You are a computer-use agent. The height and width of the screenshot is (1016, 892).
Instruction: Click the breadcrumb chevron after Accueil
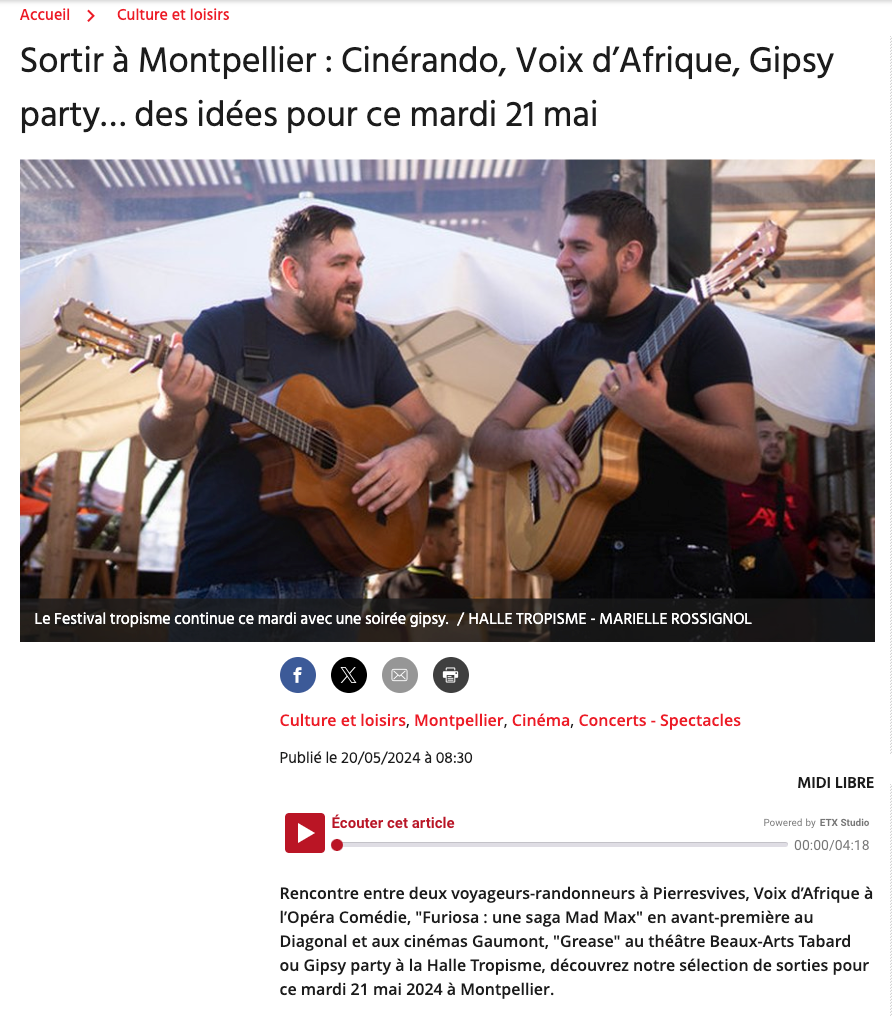coord(91,16)
